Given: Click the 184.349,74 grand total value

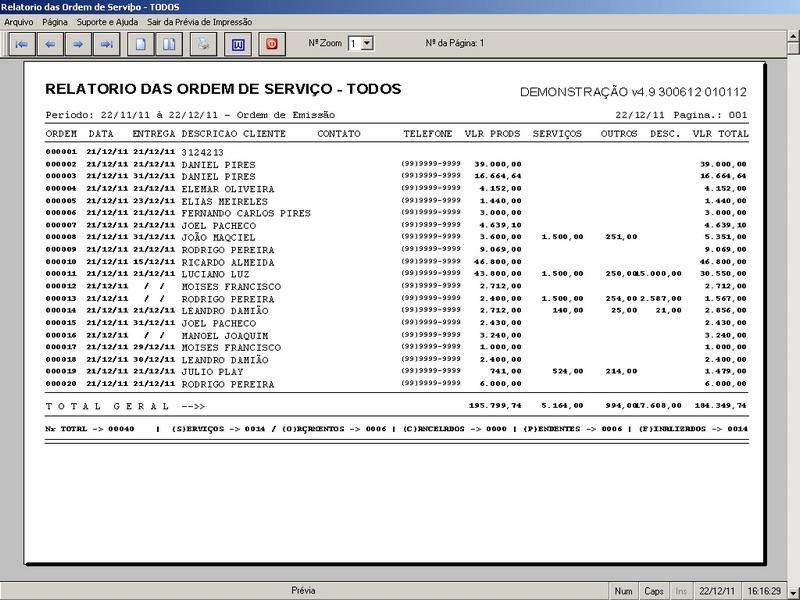Looking at the screenshot, I should pyautogui.click(x=720, y=406).
